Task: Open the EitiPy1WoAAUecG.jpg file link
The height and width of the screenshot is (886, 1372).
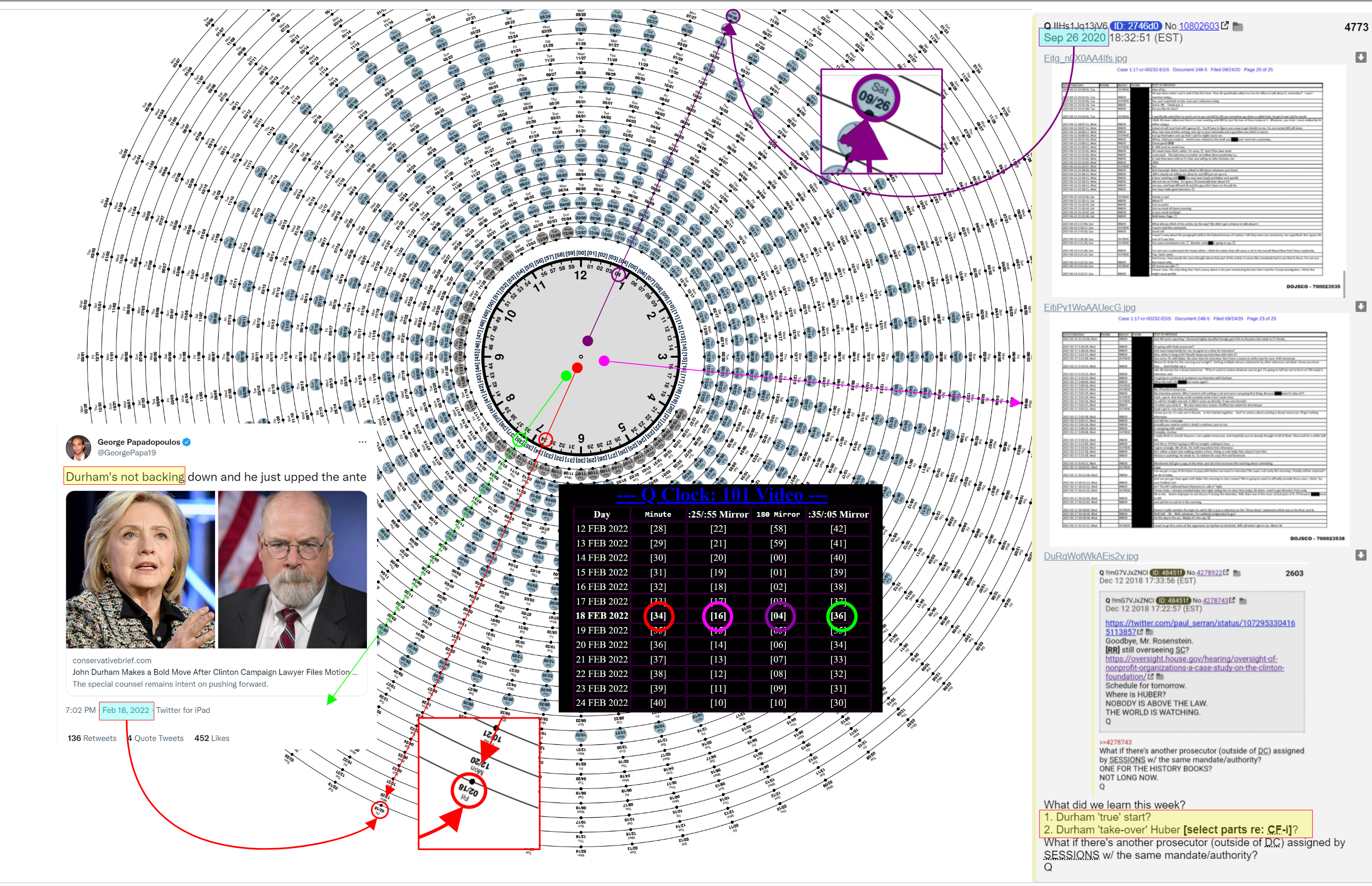Action: pos(1090,307)
